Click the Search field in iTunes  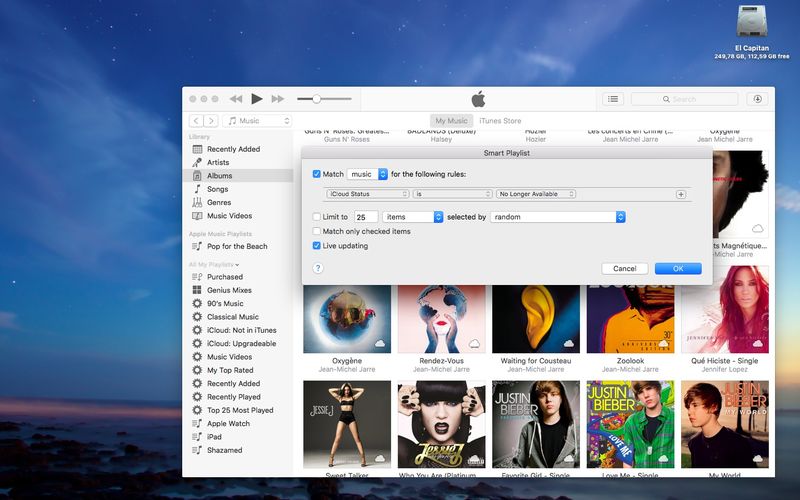pyautogui.click(x=684, y=99)
